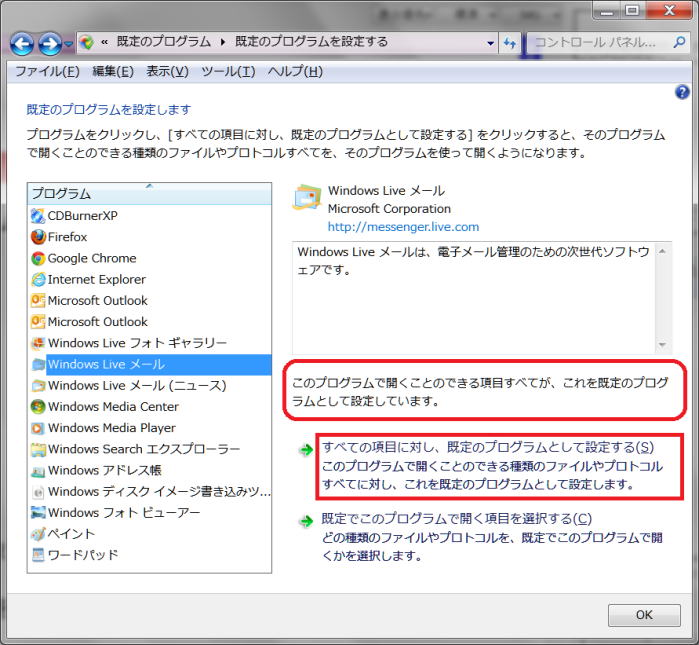Select Windows フォト ビューアー in the list
This screenshot has width=699, height=645.
pyautogui.click(x=124, y=513)
